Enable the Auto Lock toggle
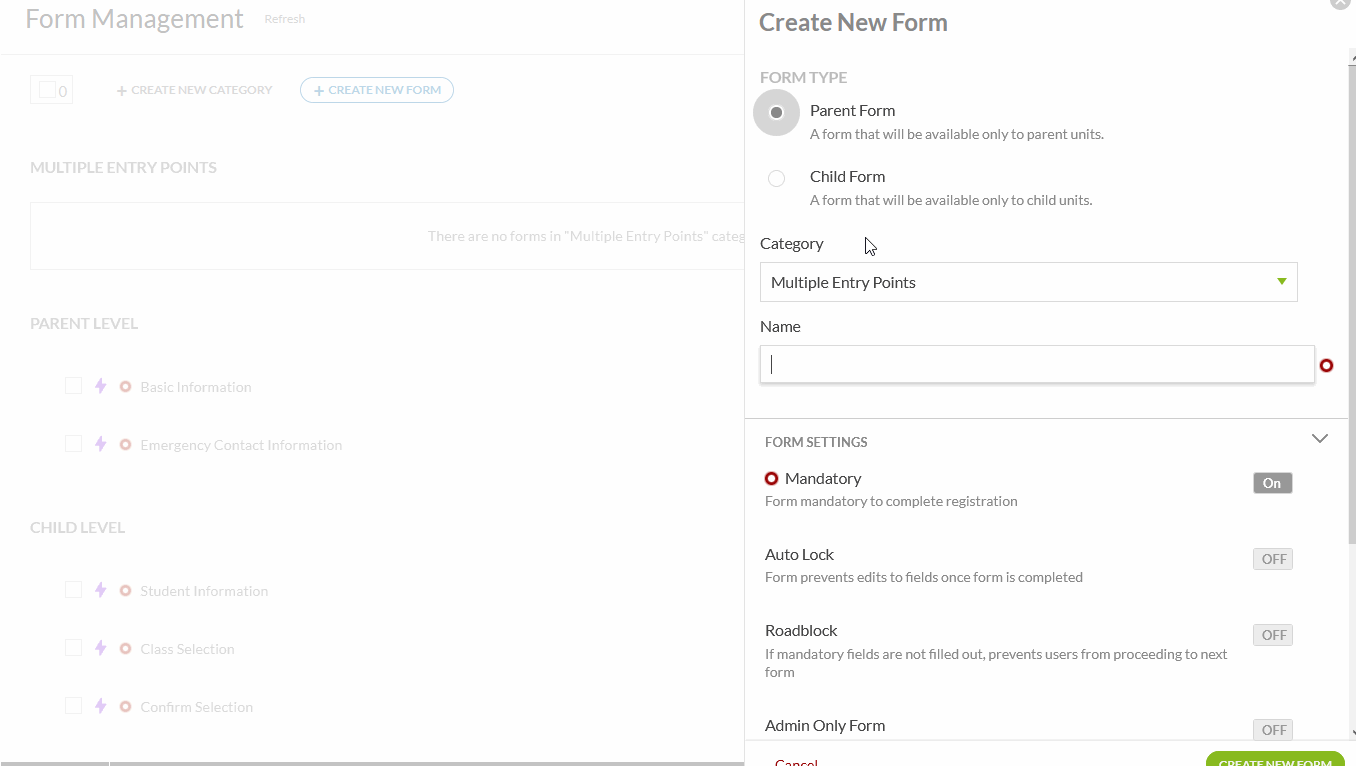 click(x=1272, y=559)
